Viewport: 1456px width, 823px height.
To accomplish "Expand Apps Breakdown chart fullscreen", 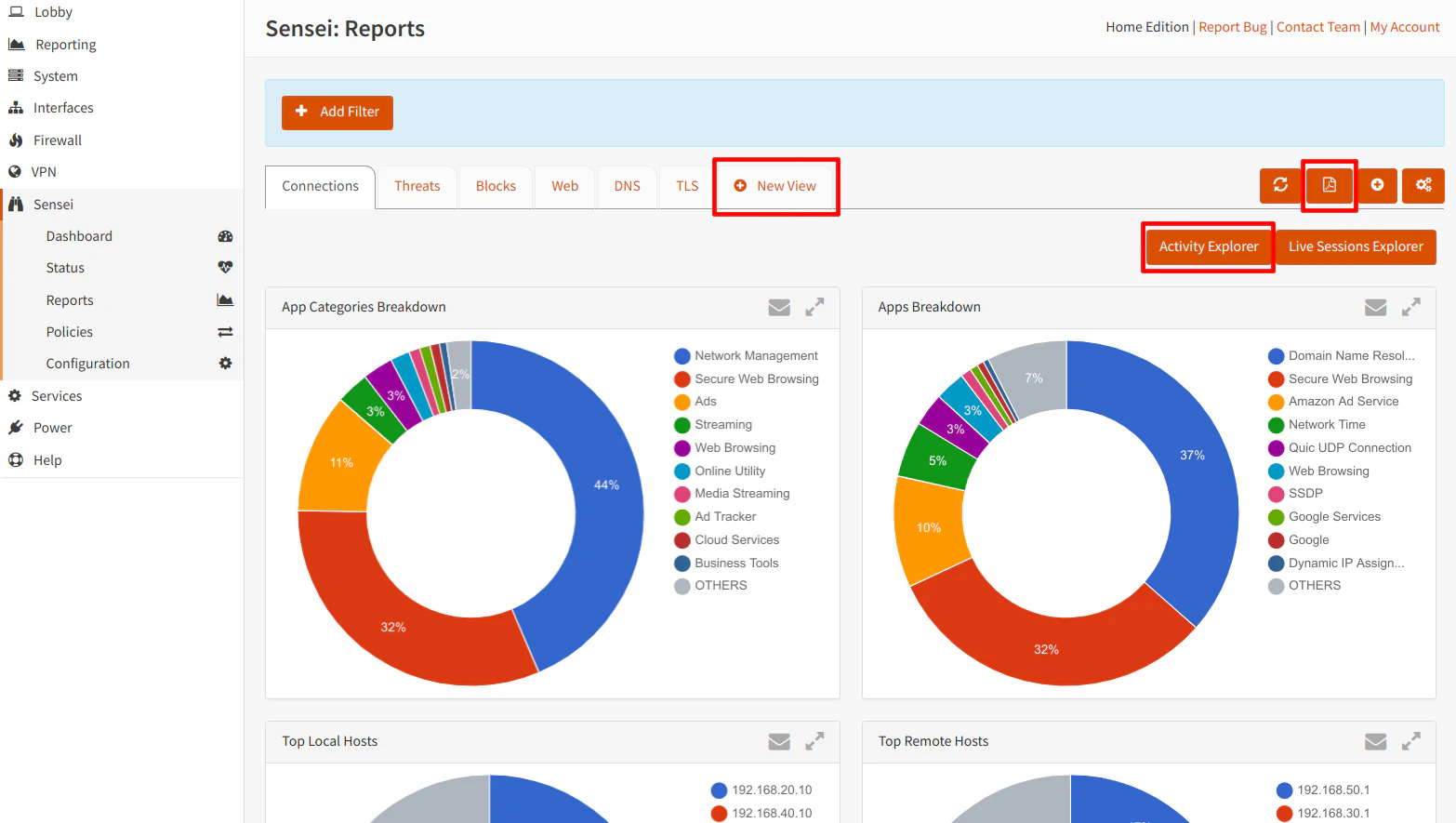I will coord(1410,307).
